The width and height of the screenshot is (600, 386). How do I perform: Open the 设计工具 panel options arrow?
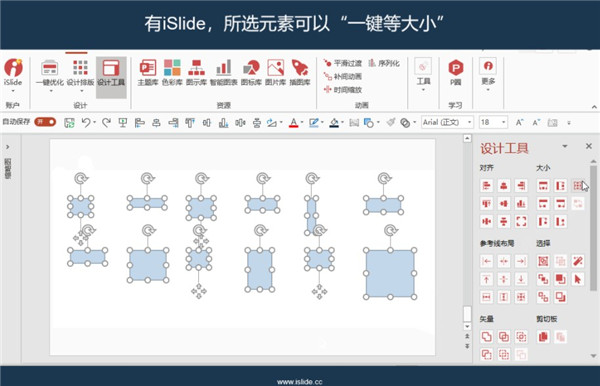[x=564, y=146]
